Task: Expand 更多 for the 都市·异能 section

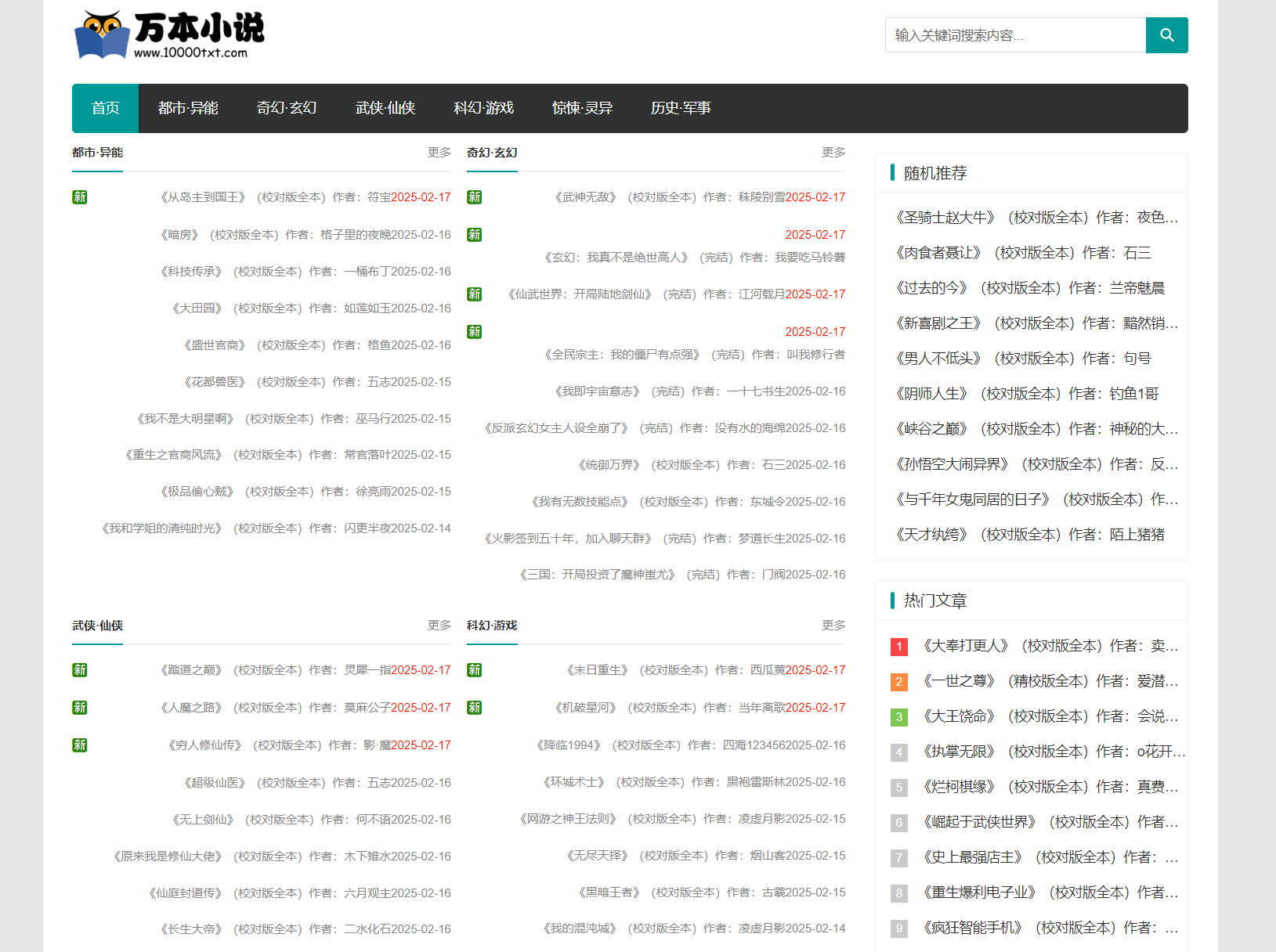Action: coord(439,153)
